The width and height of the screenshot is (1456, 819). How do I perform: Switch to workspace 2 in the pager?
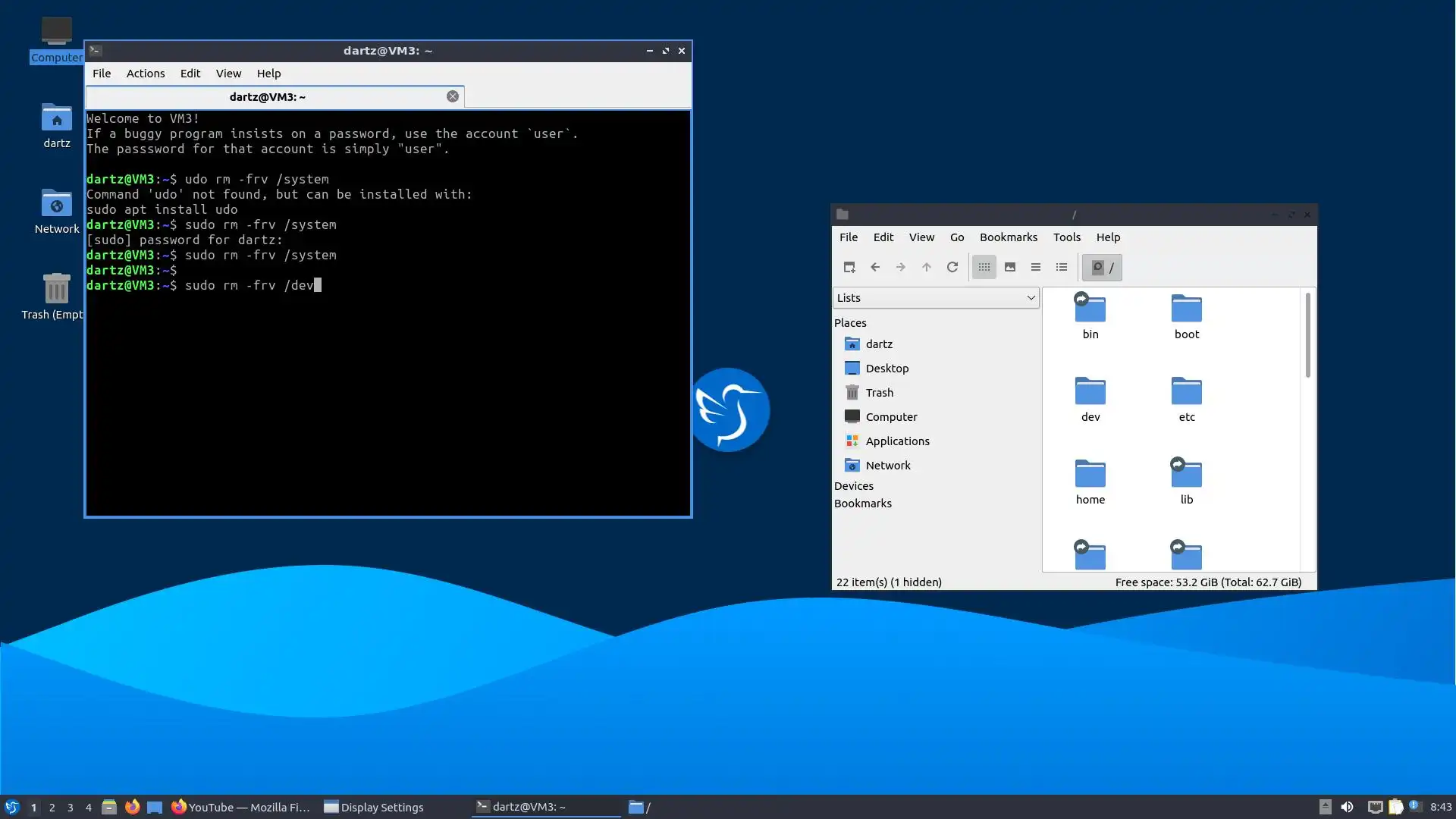pyautogui.click(x=52, y=808)
